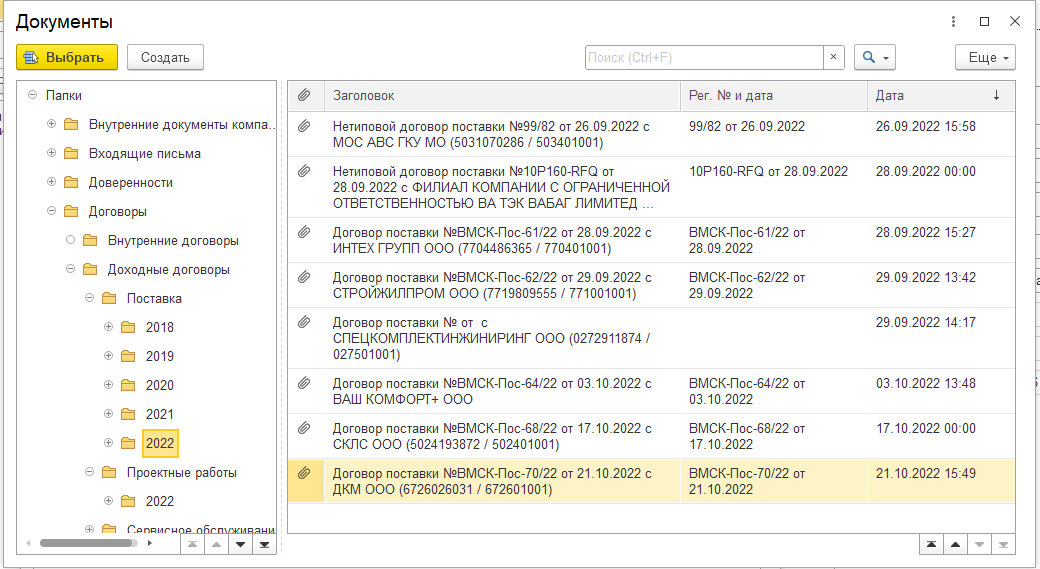Jump to first row in document list
The height and width of the screenshot is (569, 1040).
click(x=931, y=544)
